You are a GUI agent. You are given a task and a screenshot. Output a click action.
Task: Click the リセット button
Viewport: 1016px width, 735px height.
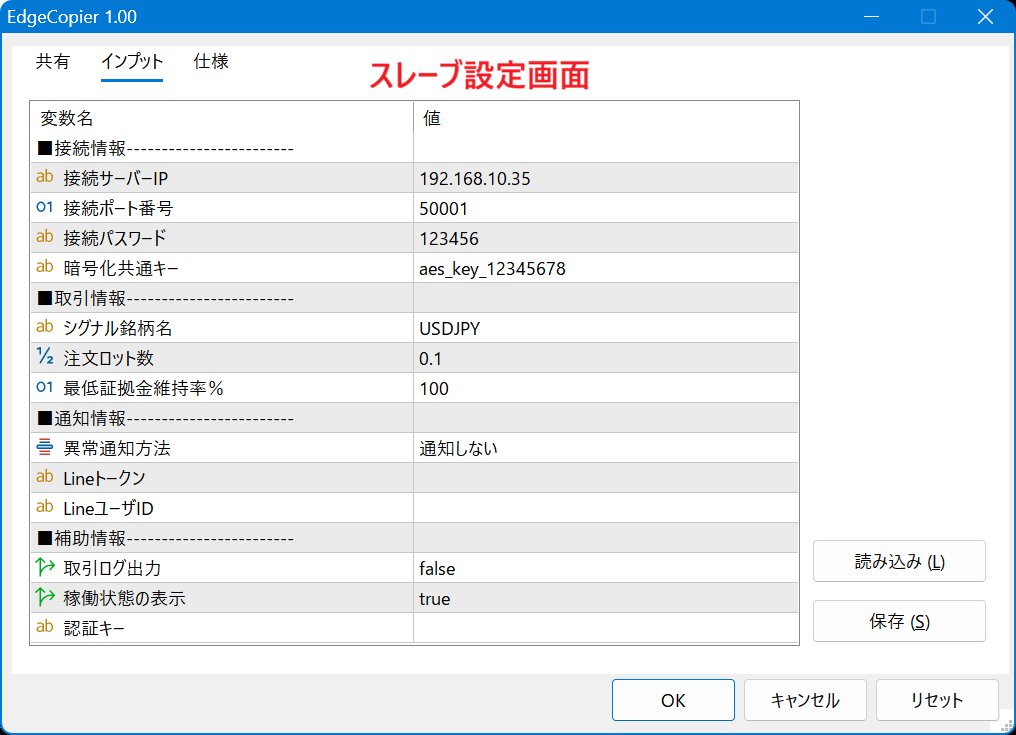click(x=937, y=700)
